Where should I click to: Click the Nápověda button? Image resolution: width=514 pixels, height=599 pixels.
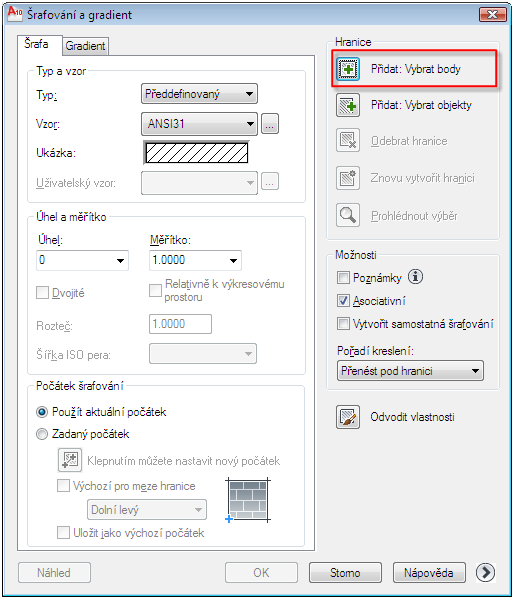429,572
